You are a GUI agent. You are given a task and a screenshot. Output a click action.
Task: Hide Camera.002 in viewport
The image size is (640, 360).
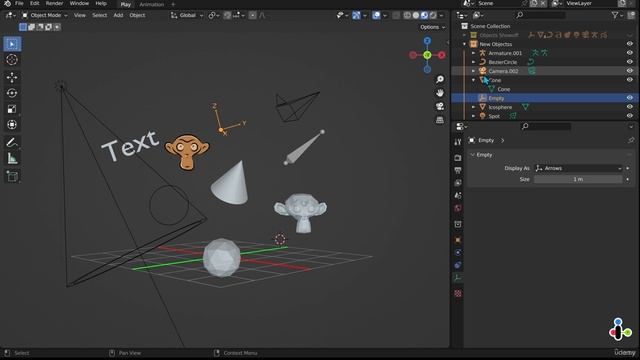coord(630,71)
